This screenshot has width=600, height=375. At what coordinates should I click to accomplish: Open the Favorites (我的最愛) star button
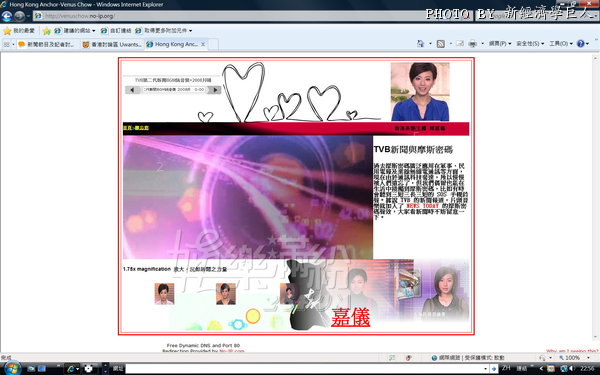coord(19,31)
